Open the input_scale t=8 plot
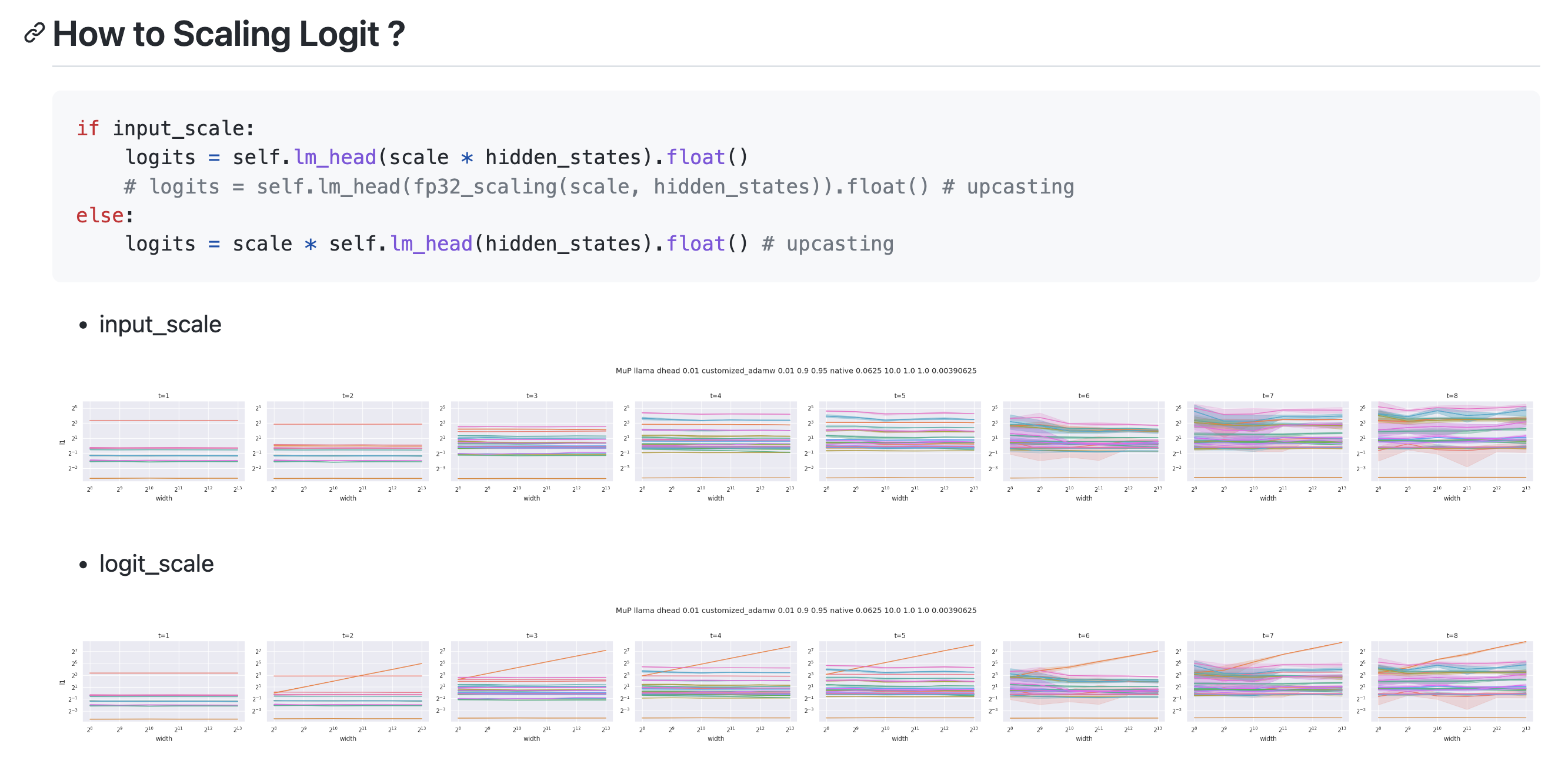 [x=1452, y=441]
